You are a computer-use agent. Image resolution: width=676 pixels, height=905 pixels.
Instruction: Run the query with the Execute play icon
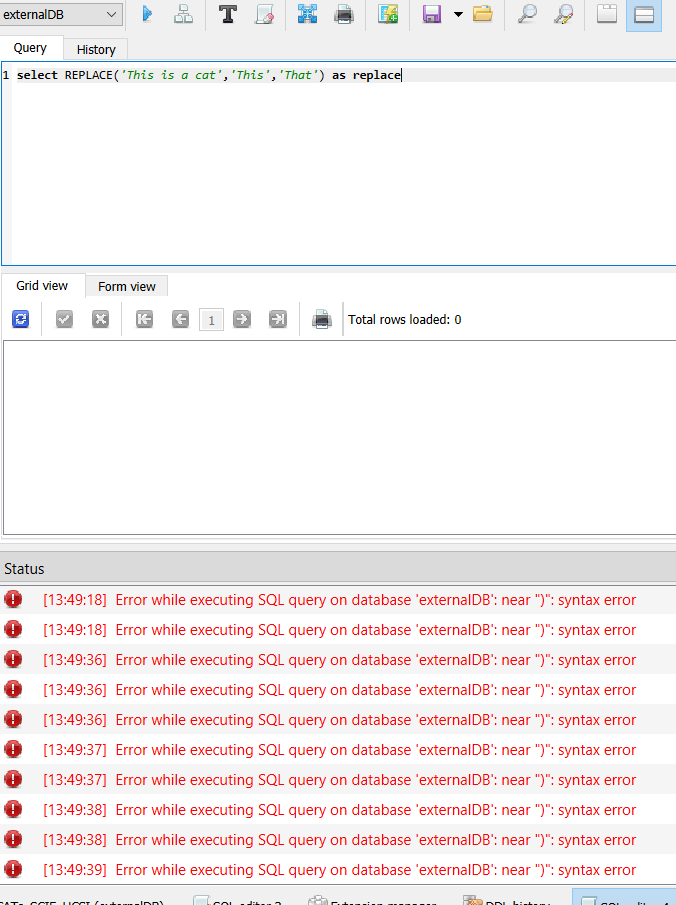(147, 14)
